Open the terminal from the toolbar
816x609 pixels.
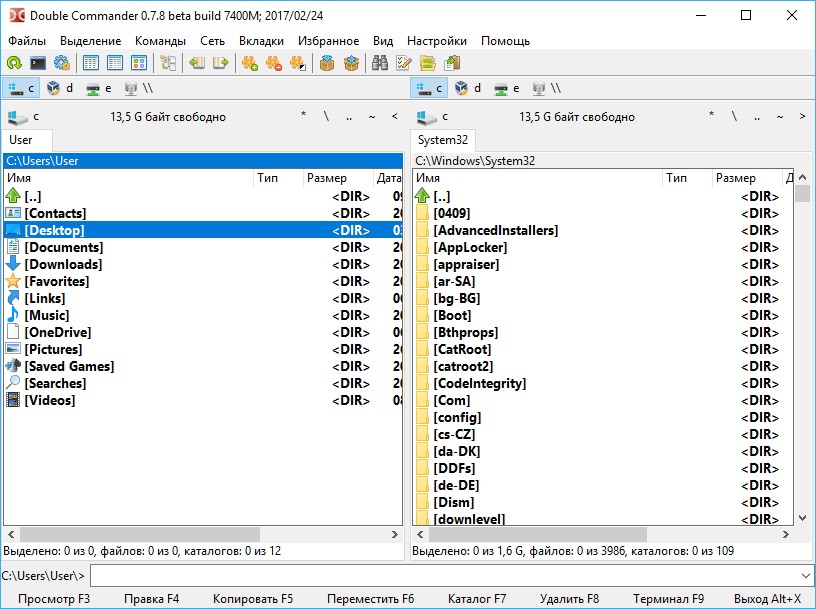coord(38,63)
